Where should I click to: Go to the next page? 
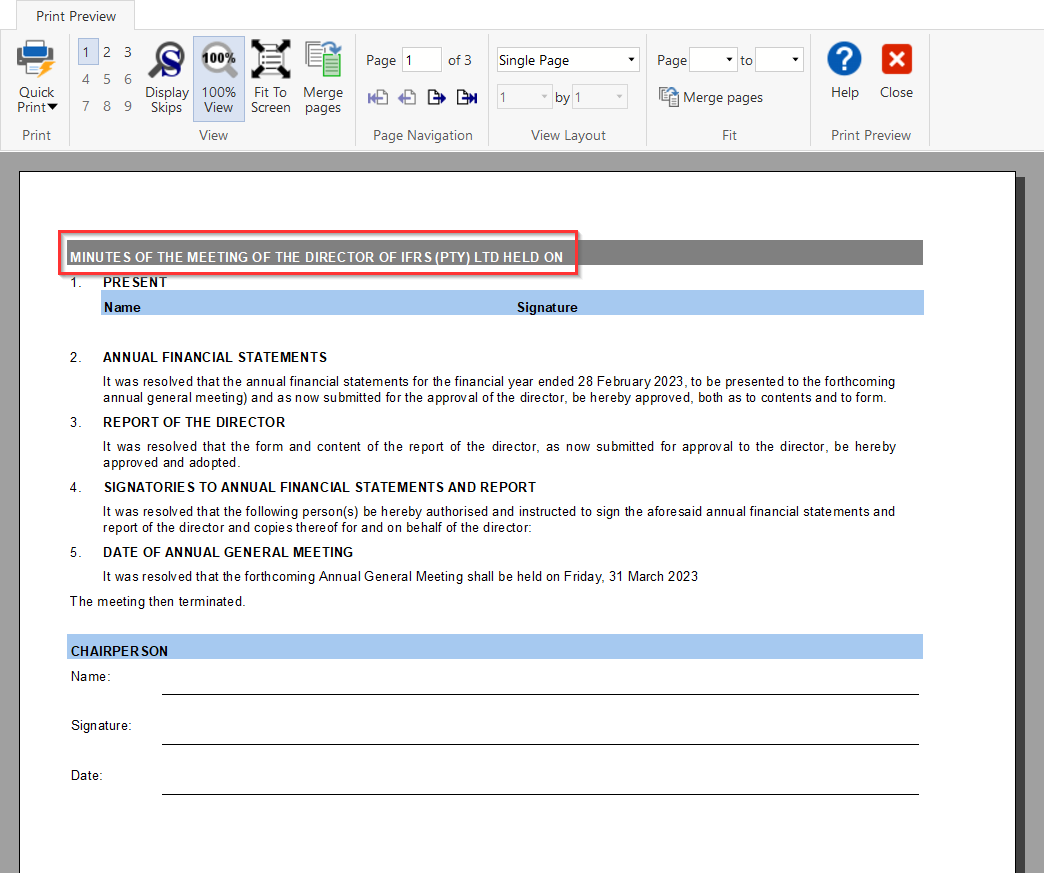[x=436, y=97]
